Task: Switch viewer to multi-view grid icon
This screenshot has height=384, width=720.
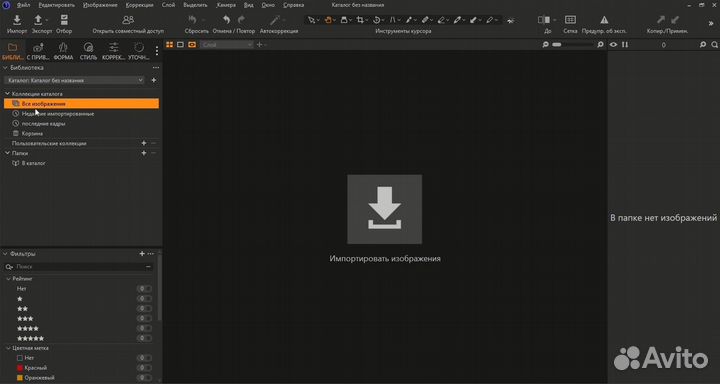Action: point(169,45)
